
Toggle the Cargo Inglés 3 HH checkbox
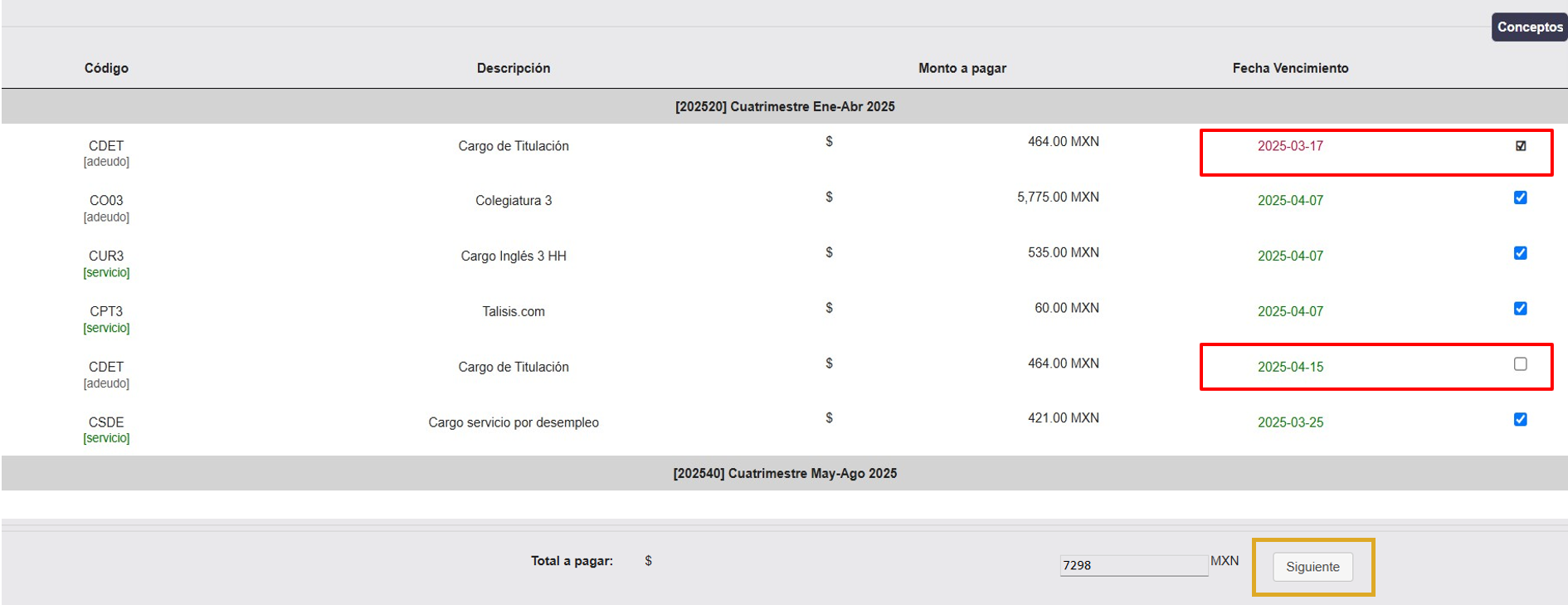(1520, 253)
